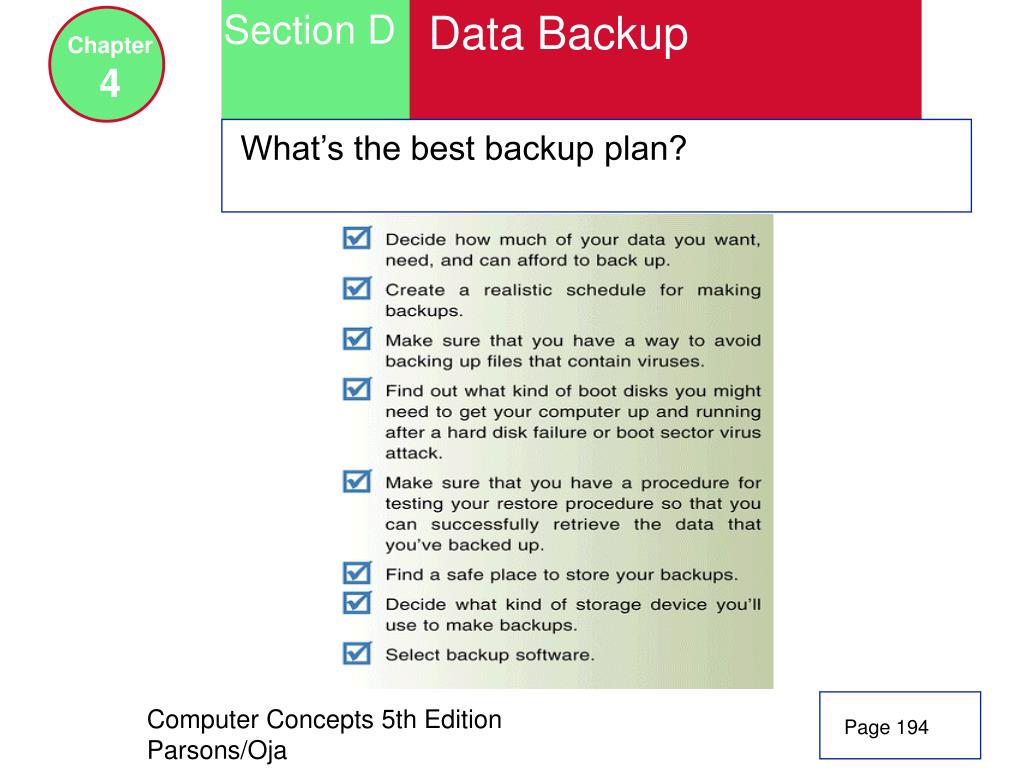Toggle checkbox for 'Find out what kind of boot disks'
Image resolution: width=1024 pixels, height=768 pixels.
(357, 389)
